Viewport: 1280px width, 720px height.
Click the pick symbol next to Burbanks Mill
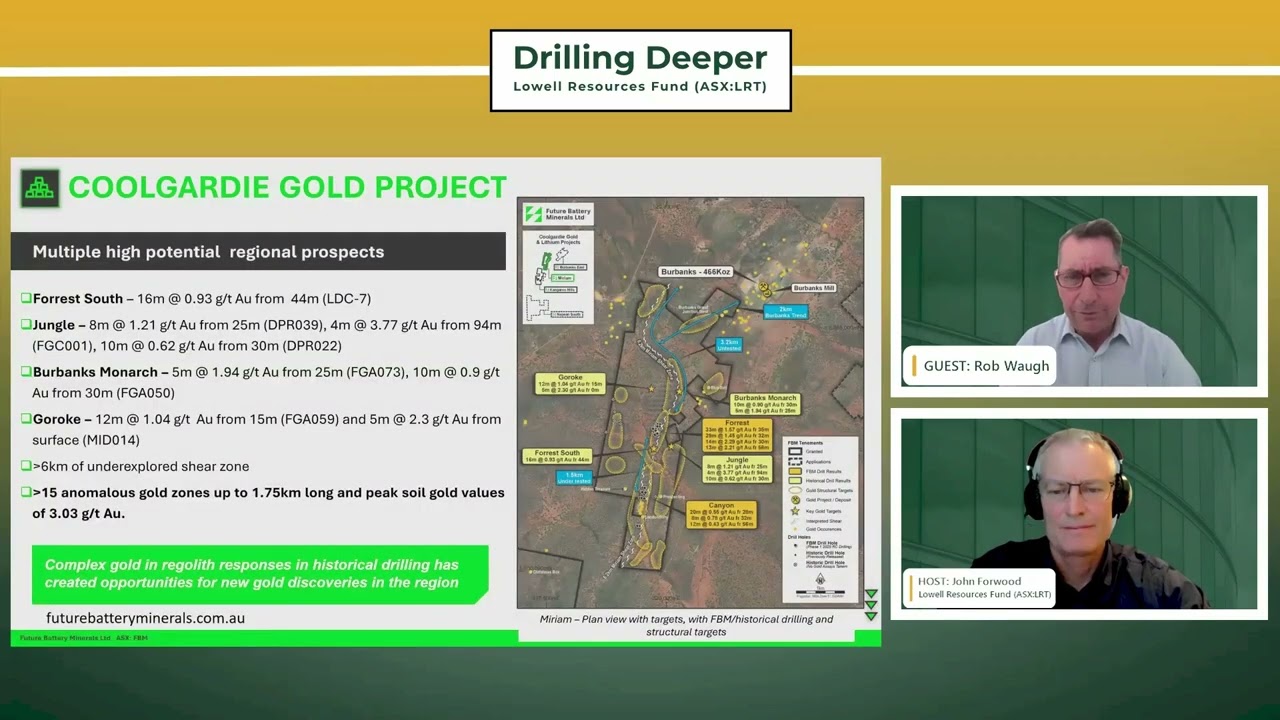767,288
